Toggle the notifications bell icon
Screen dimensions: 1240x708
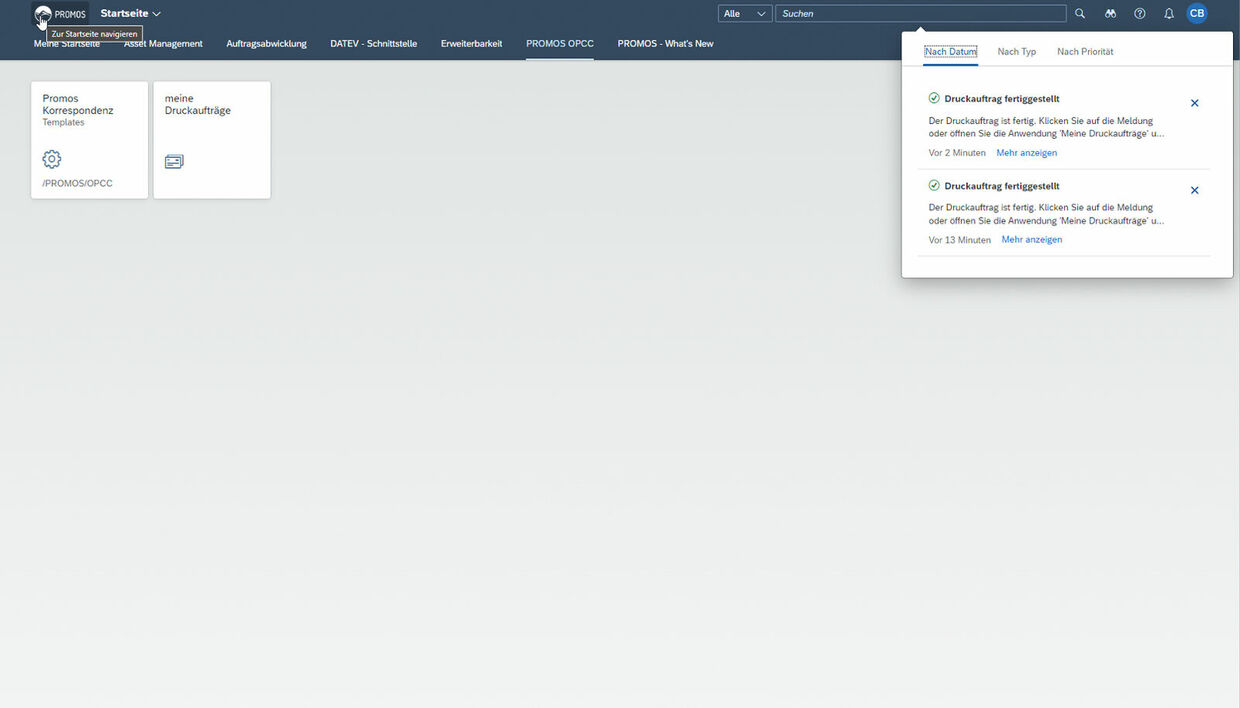pyautogui.click(x=1168, y=14)
